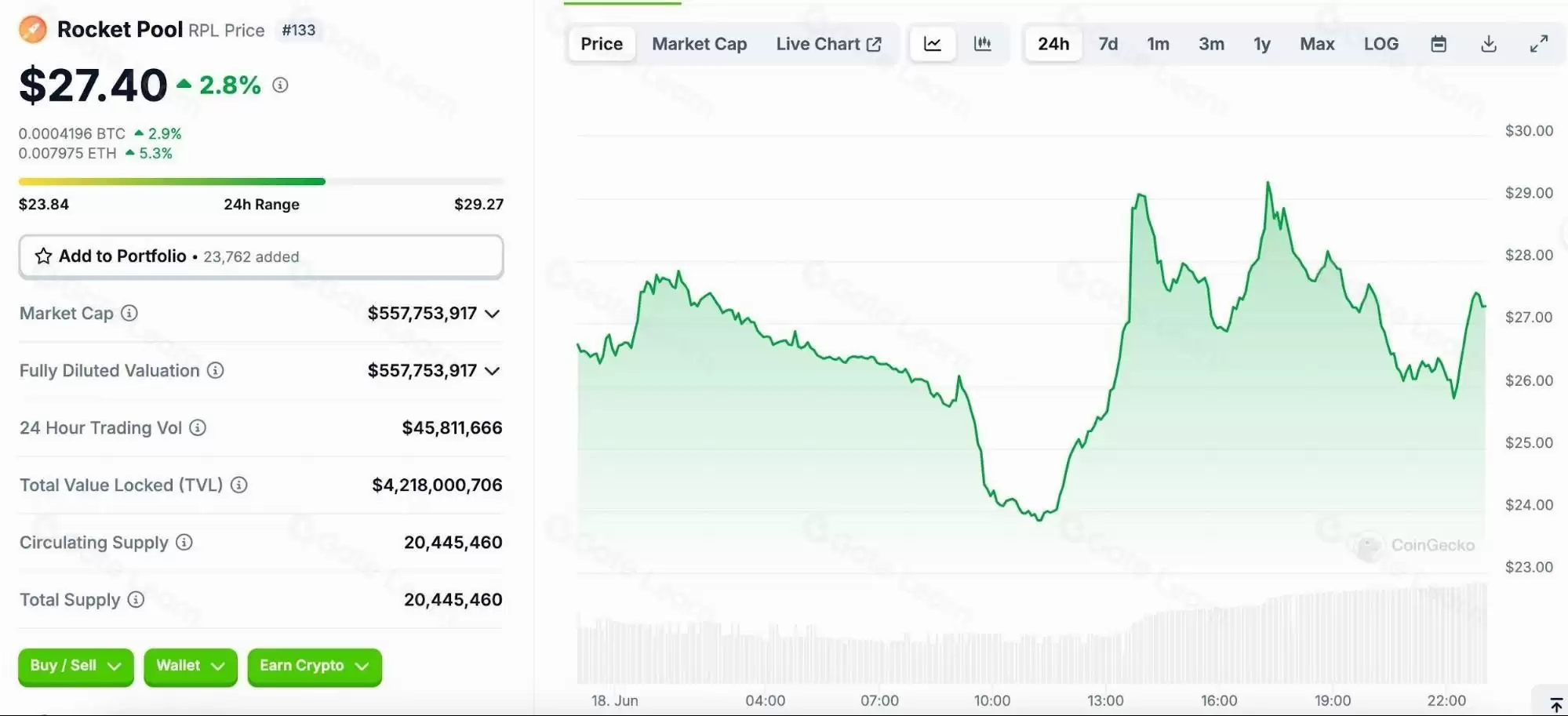This screenshot has height=716, width=1568.
Task: Open the calendar date range picker
Action: (1439, 44)
